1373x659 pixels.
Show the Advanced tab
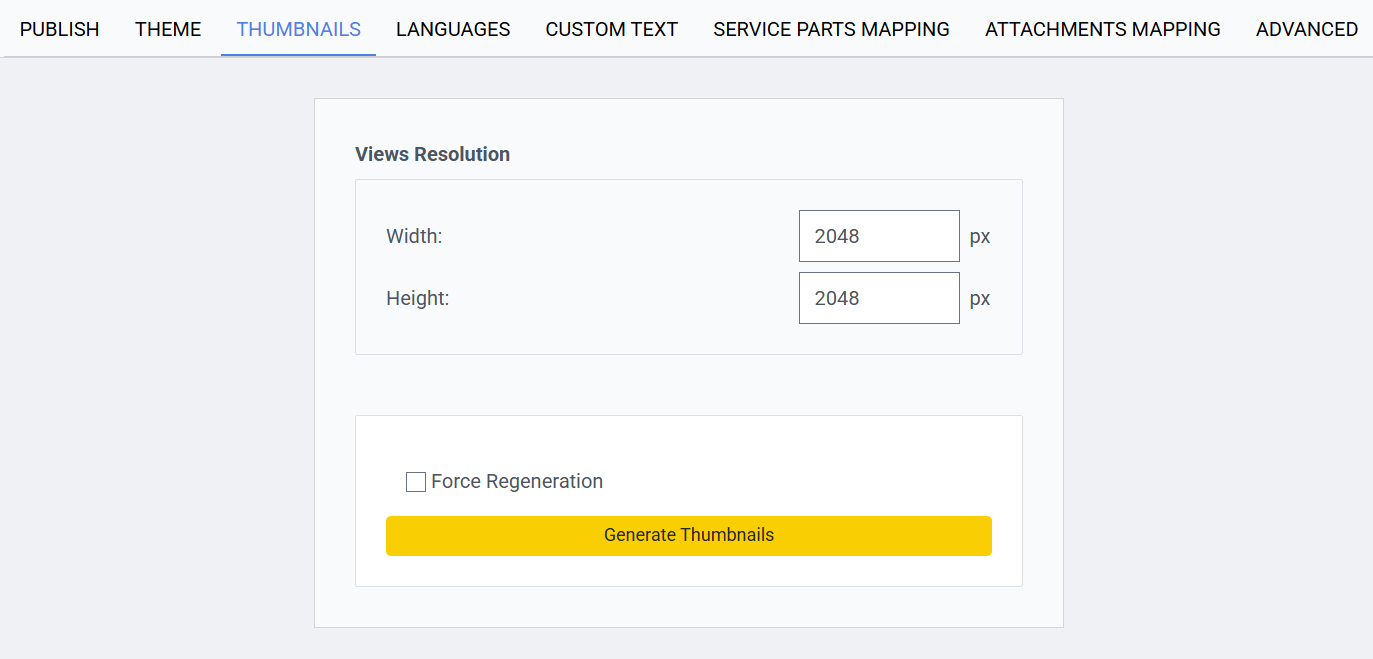pyautogui.click(x=1306, y=29)
